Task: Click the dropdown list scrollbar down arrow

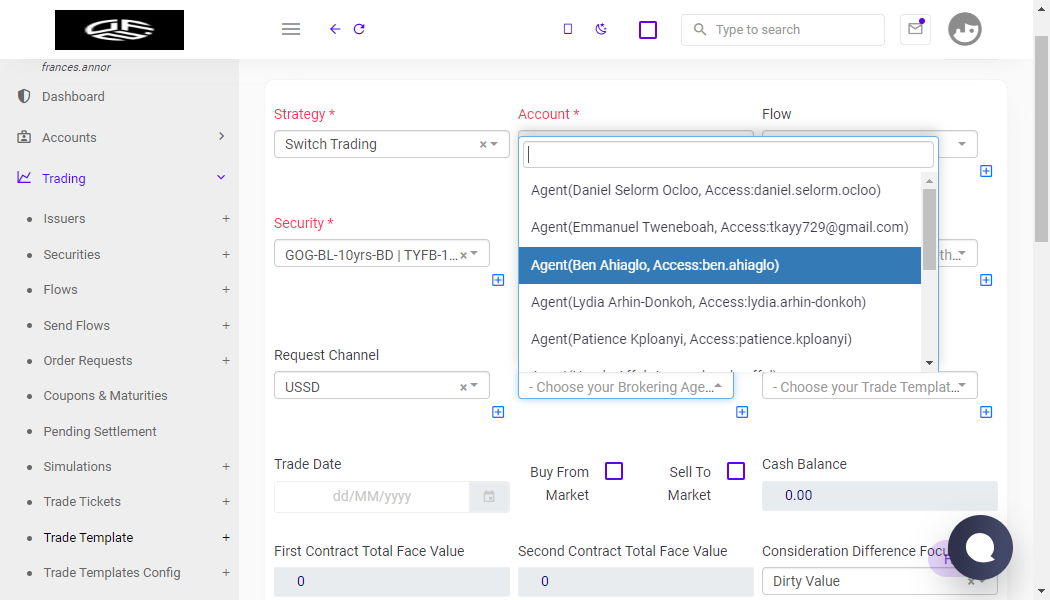Action: coord(929,362)
